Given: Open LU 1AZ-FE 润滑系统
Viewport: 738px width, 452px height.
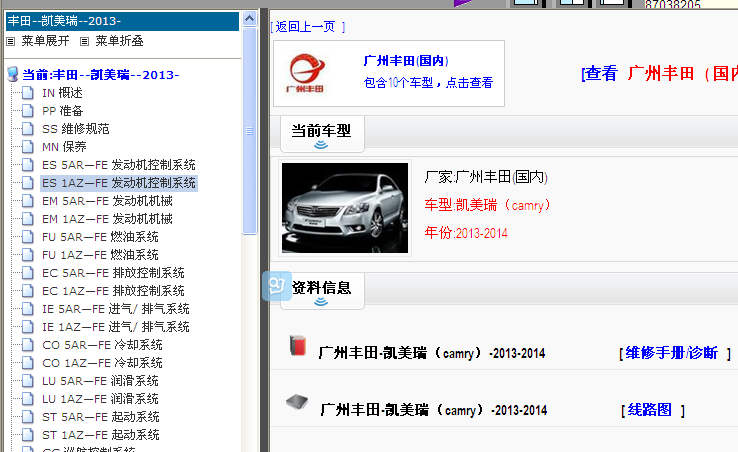Looking at the screenshot, I should (100, 399).
